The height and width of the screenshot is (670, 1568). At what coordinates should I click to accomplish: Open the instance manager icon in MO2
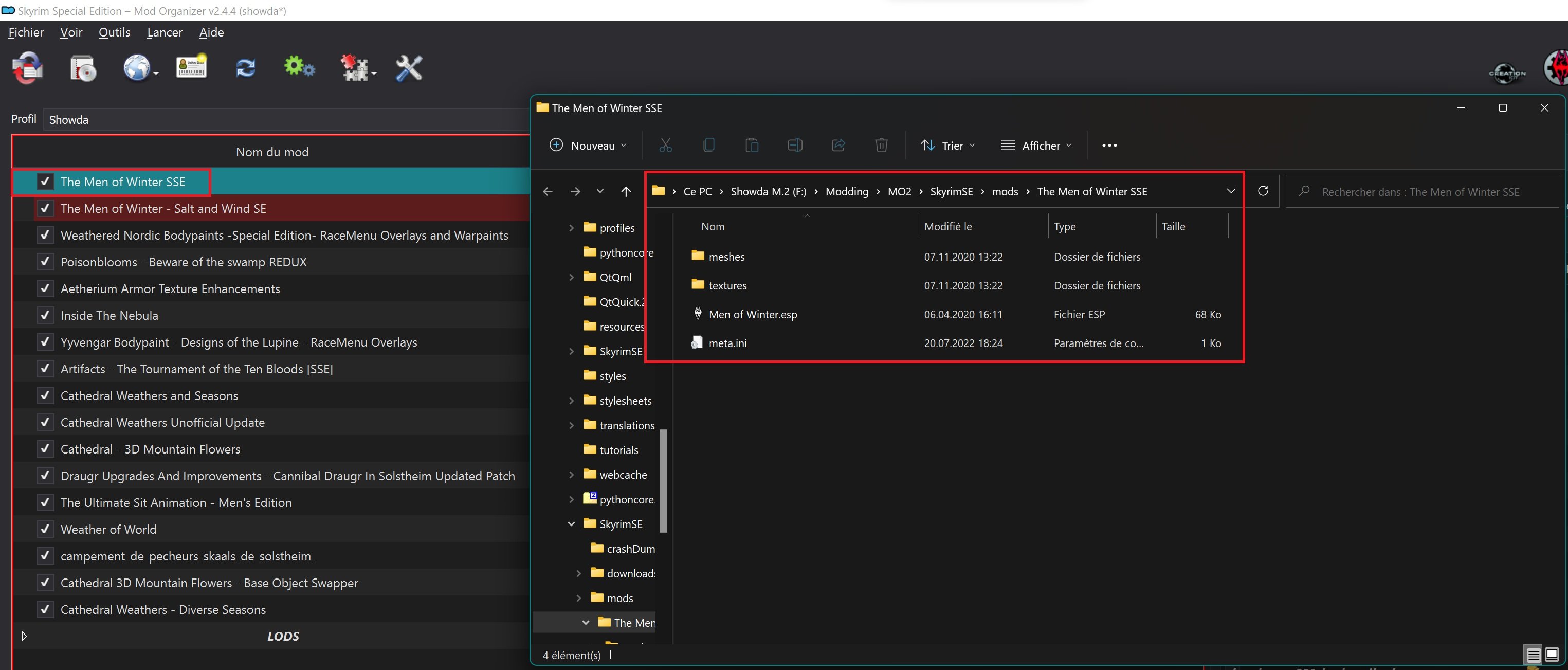click(28, 68)
